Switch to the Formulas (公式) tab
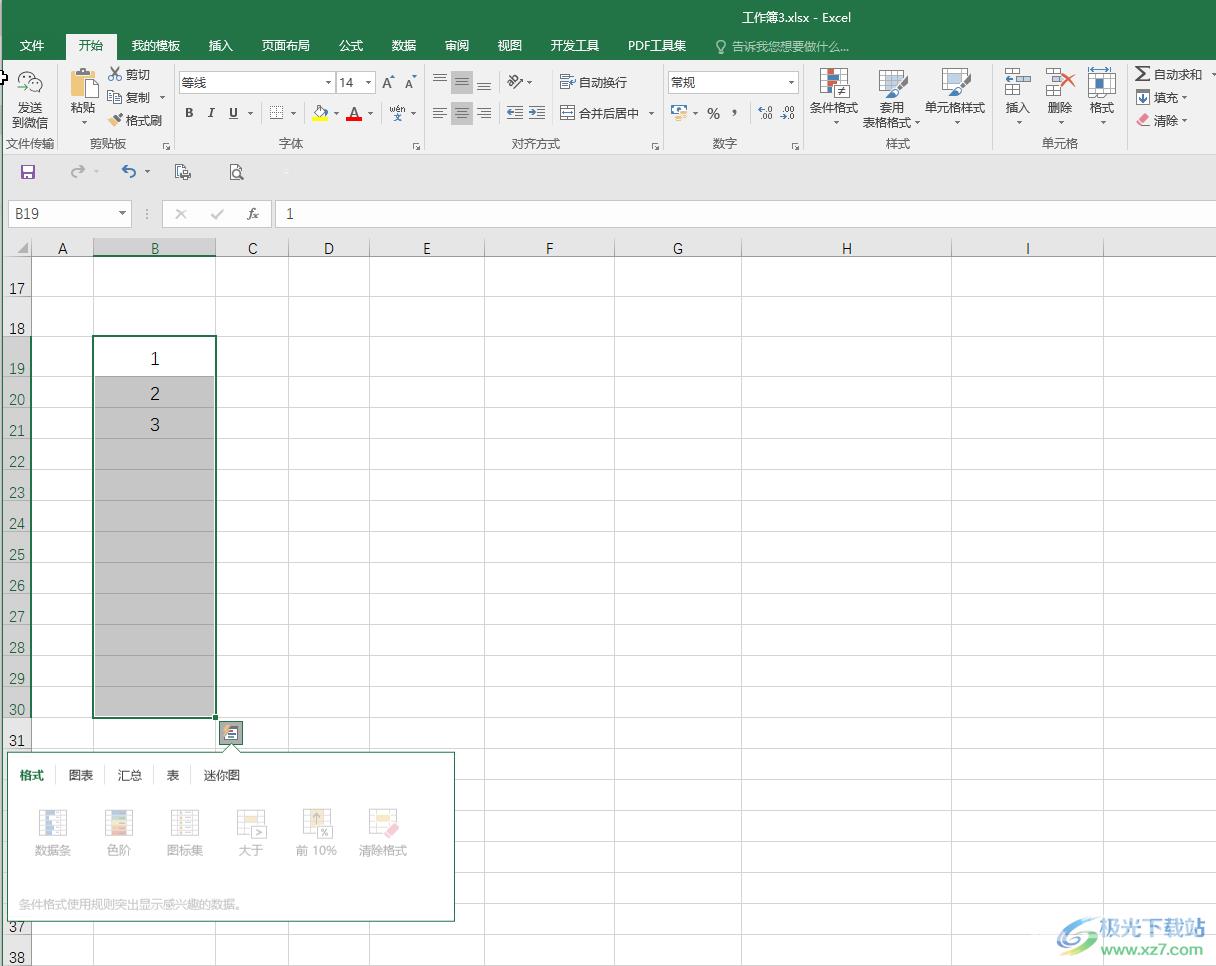The image size is (1216, 966). (x=351, y=46)
